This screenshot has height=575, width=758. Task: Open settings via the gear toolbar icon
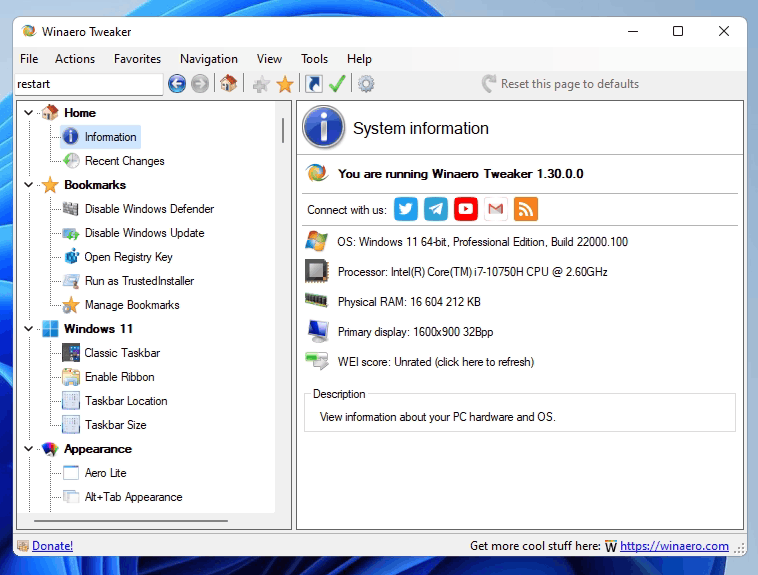point(366,84)
